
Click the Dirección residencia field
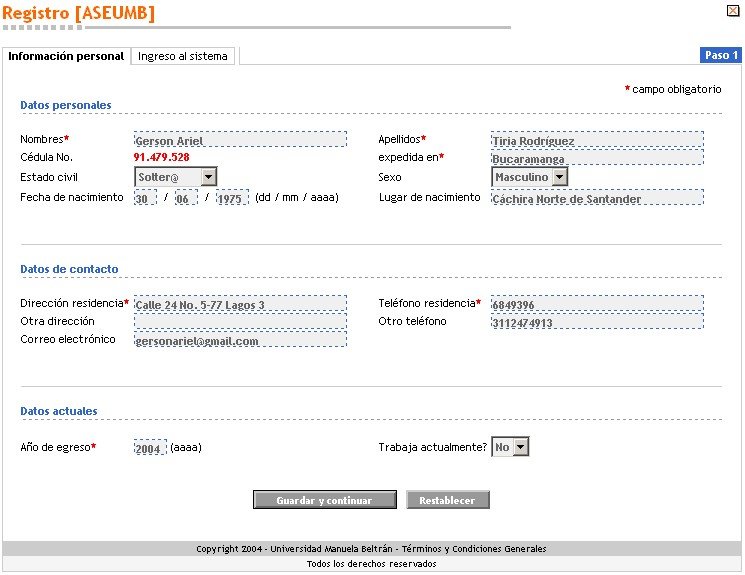[x=240, y=304]
